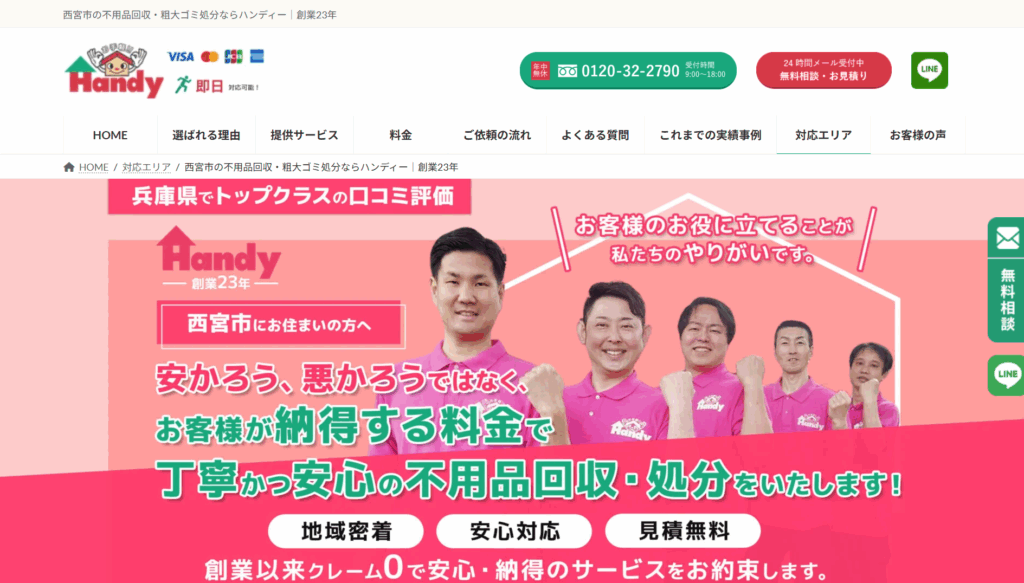
Task: Go to the 料金 navigation item
Action: (x=400, y=135)
